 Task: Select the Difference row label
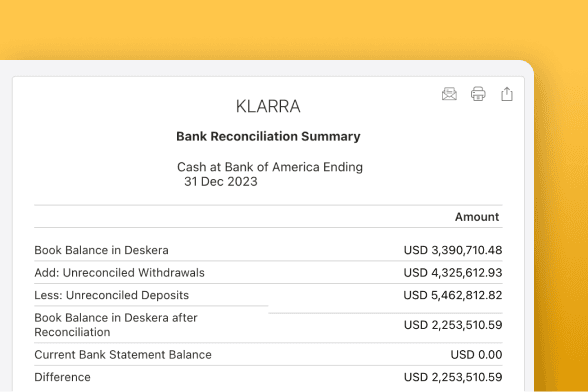pyautogui.click(x=62, y=377)
